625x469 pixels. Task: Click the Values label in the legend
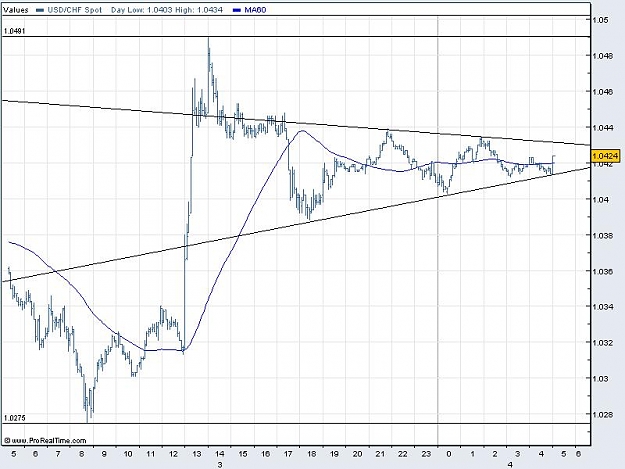[16, 10]
